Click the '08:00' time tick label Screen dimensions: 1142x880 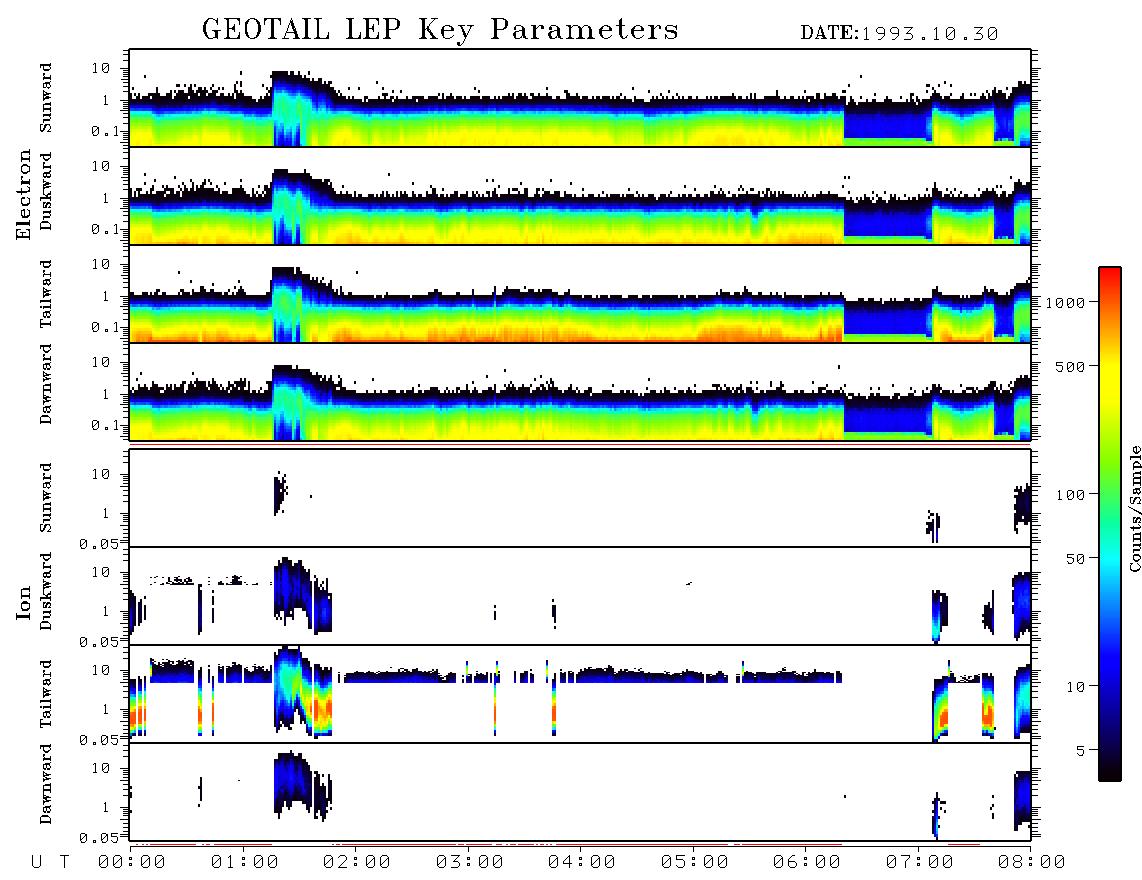click(x=1032, y=863)
